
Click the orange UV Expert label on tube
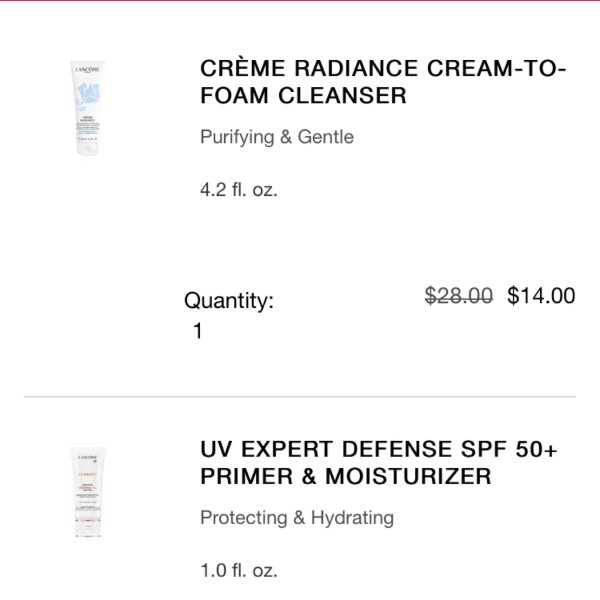point(88,474)
